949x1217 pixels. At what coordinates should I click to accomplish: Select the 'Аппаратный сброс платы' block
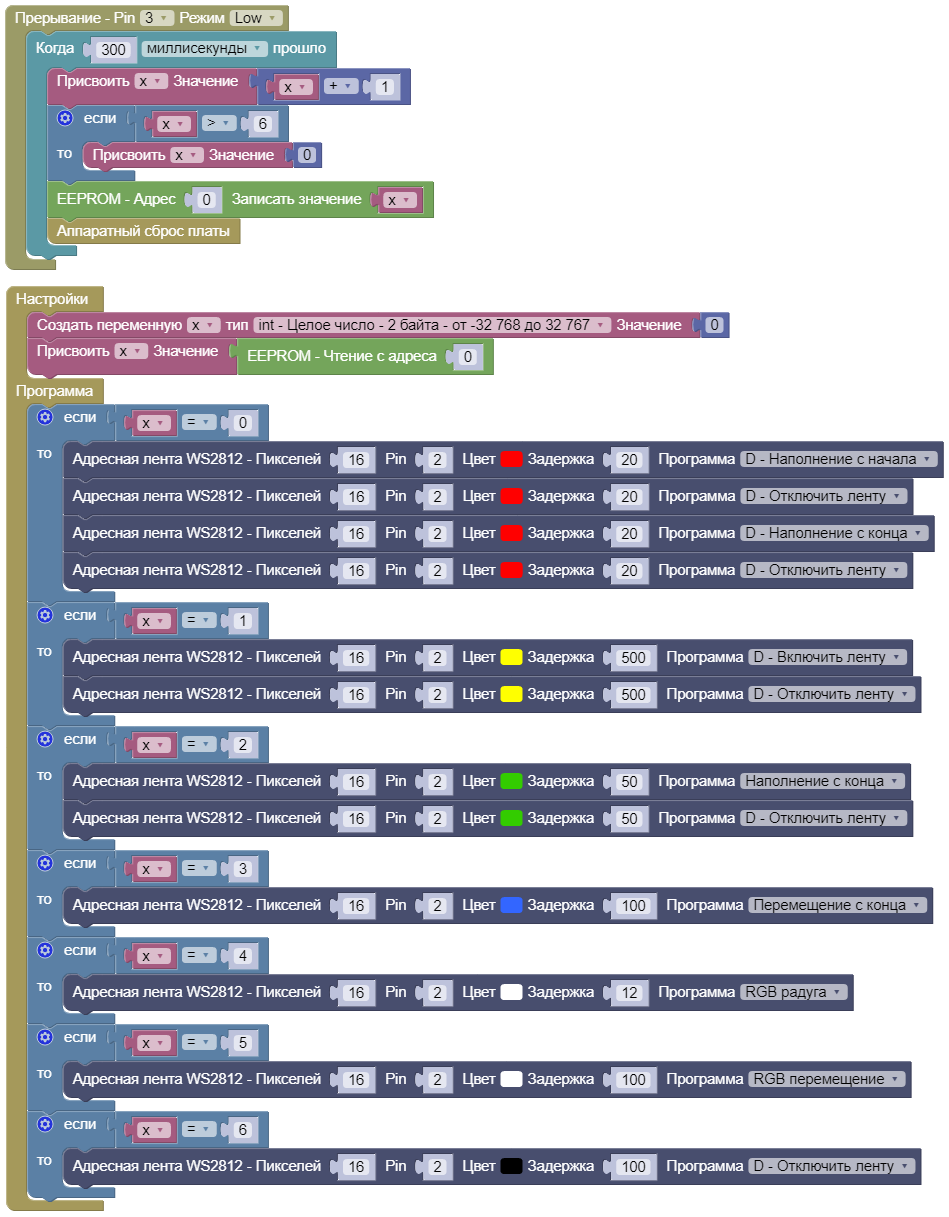coord(143,231)
